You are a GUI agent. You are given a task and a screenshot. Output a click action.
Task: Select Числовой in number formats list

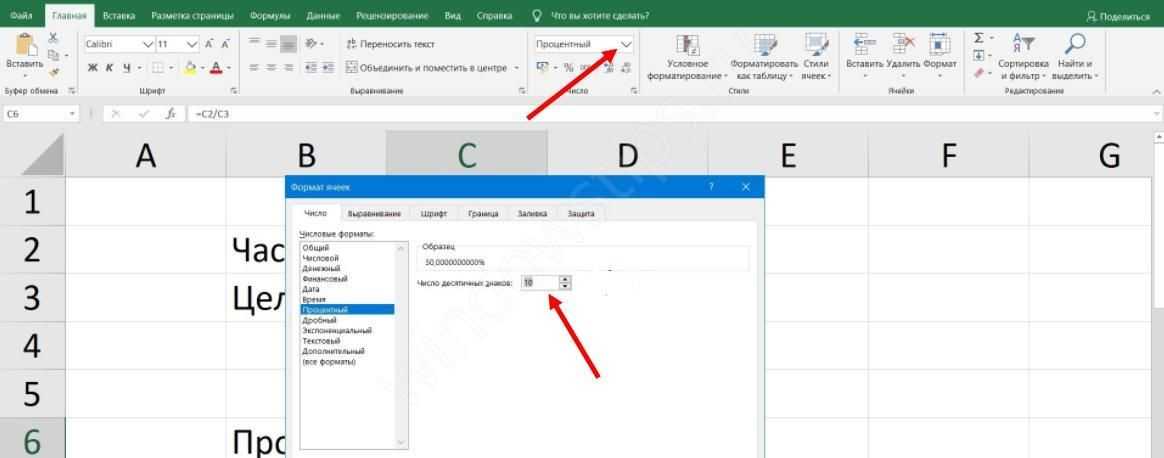(320, 258)
